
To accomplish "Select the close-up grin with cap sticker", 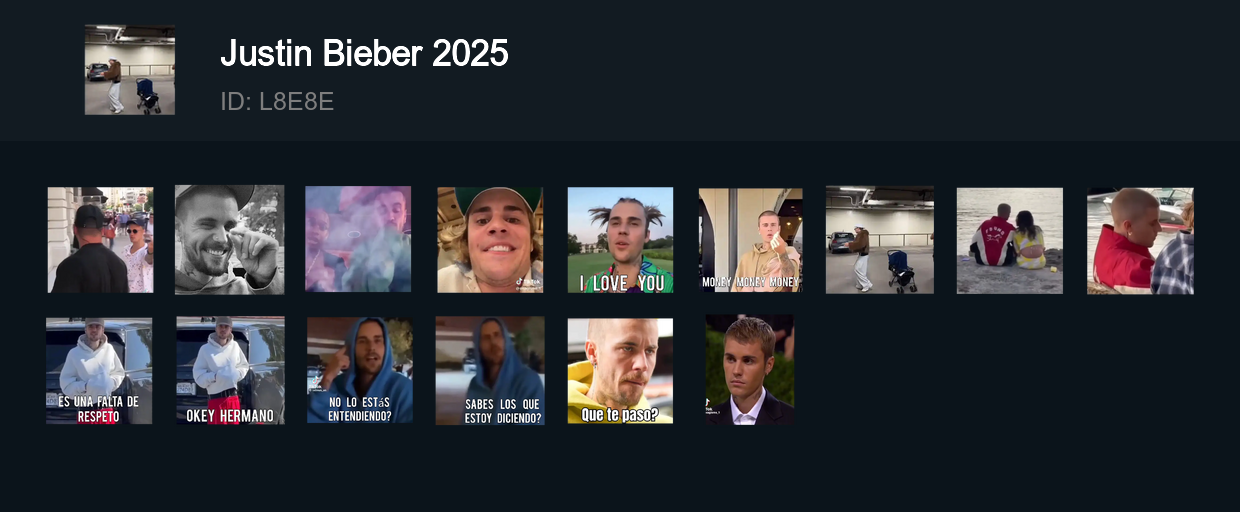I will click(x=490, y=240).
